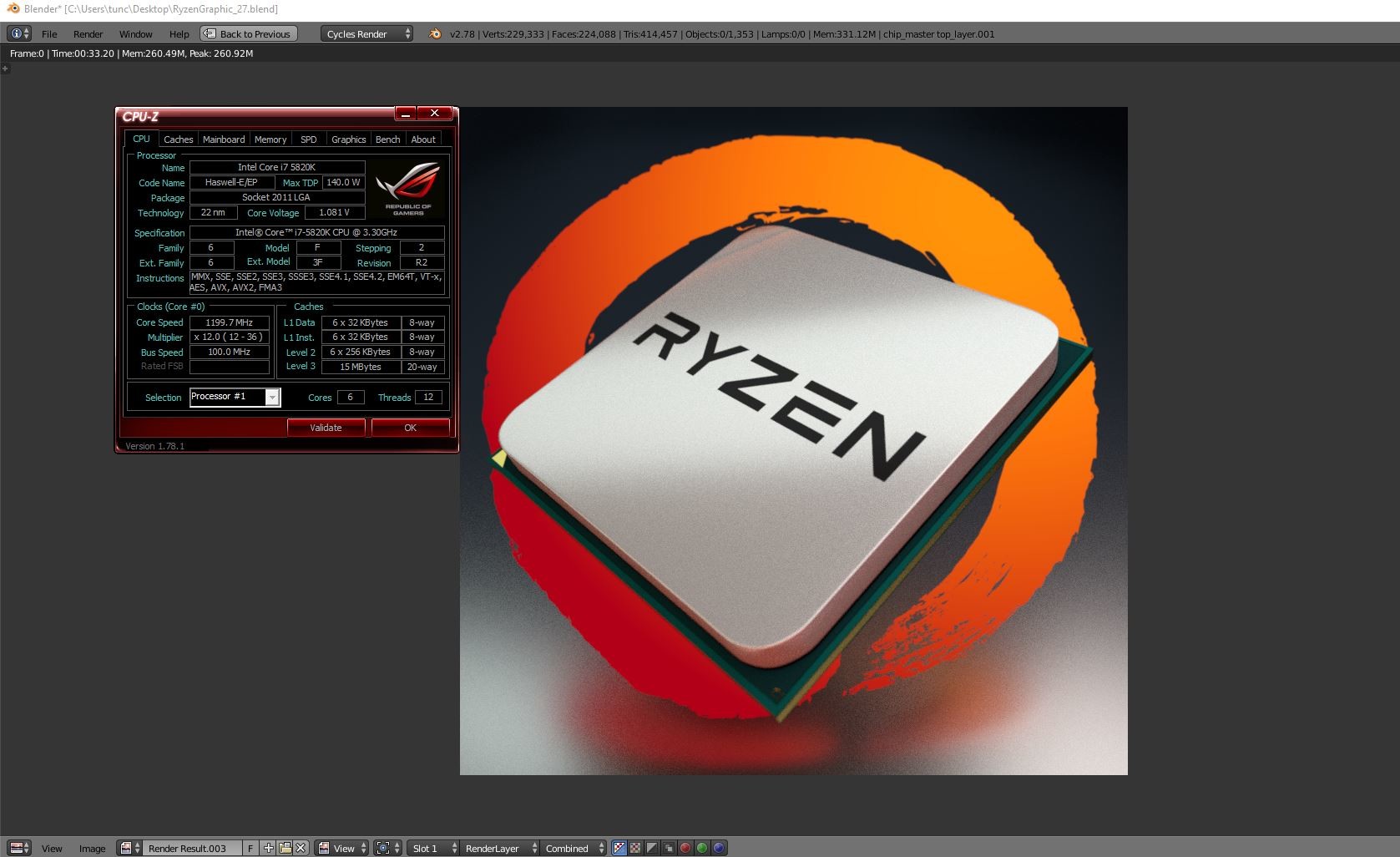Screen dimensions: 1400x857
Task: Click the Max TDP value 140.0 W
Action: (344, 182)
